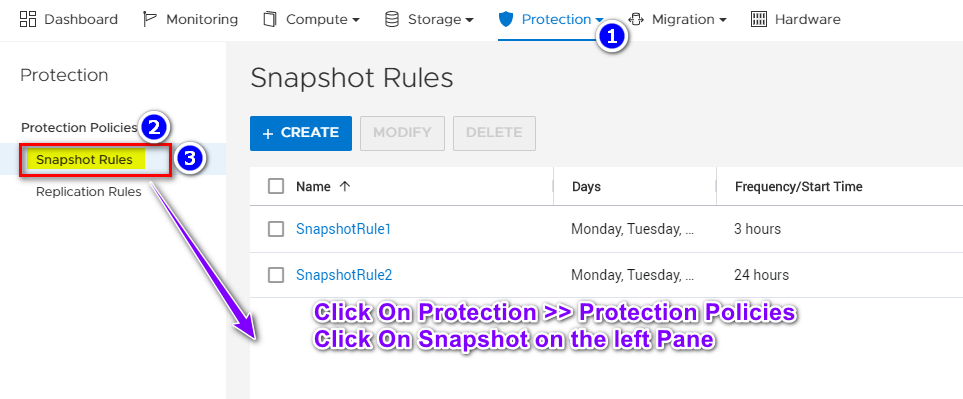The image size is (963, 399).
Task: Tick the select-all checkbox in the header
Action: (x=276, y=186)
